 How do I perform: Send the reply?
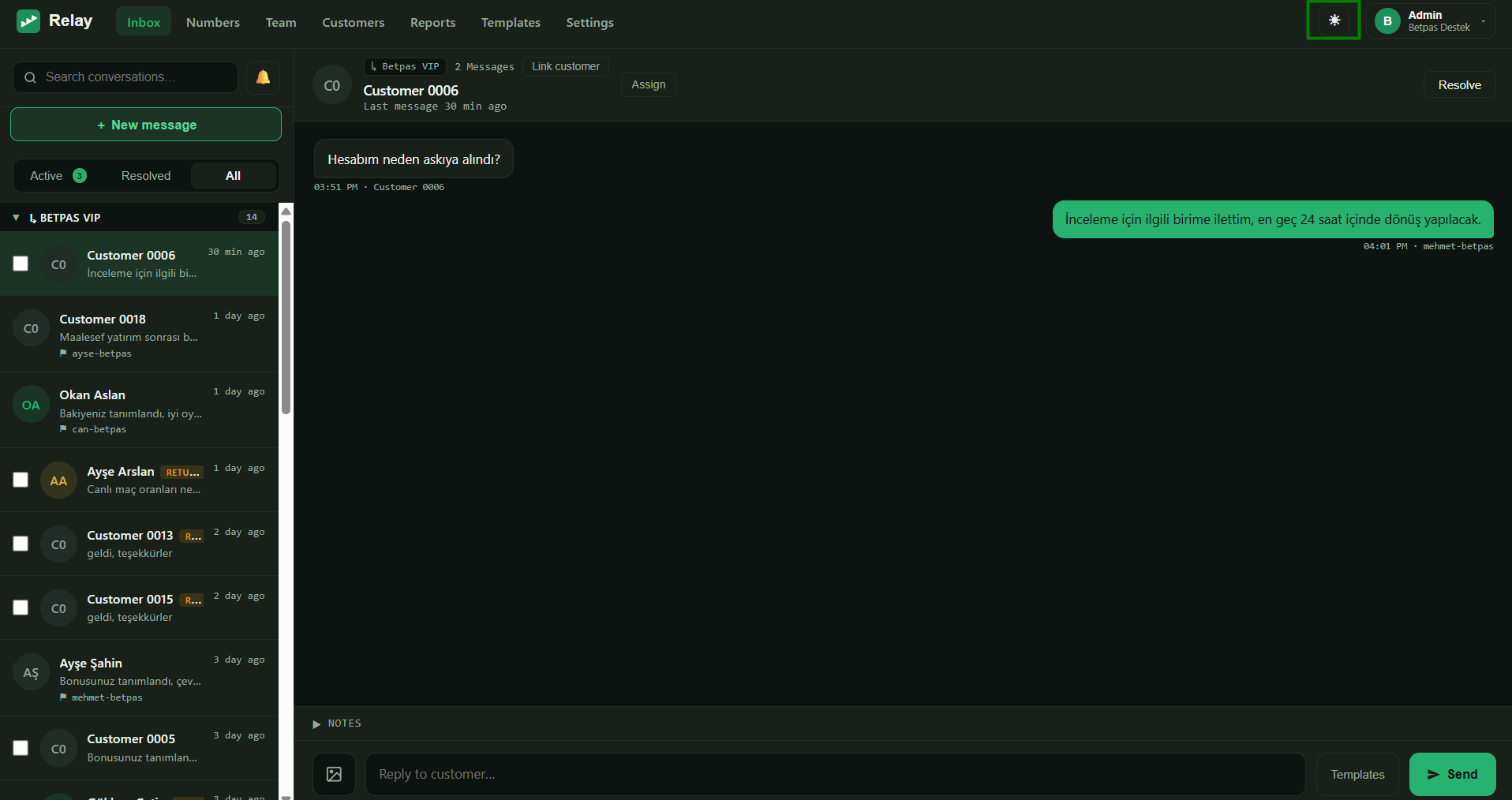click(x=1452, y=775)
